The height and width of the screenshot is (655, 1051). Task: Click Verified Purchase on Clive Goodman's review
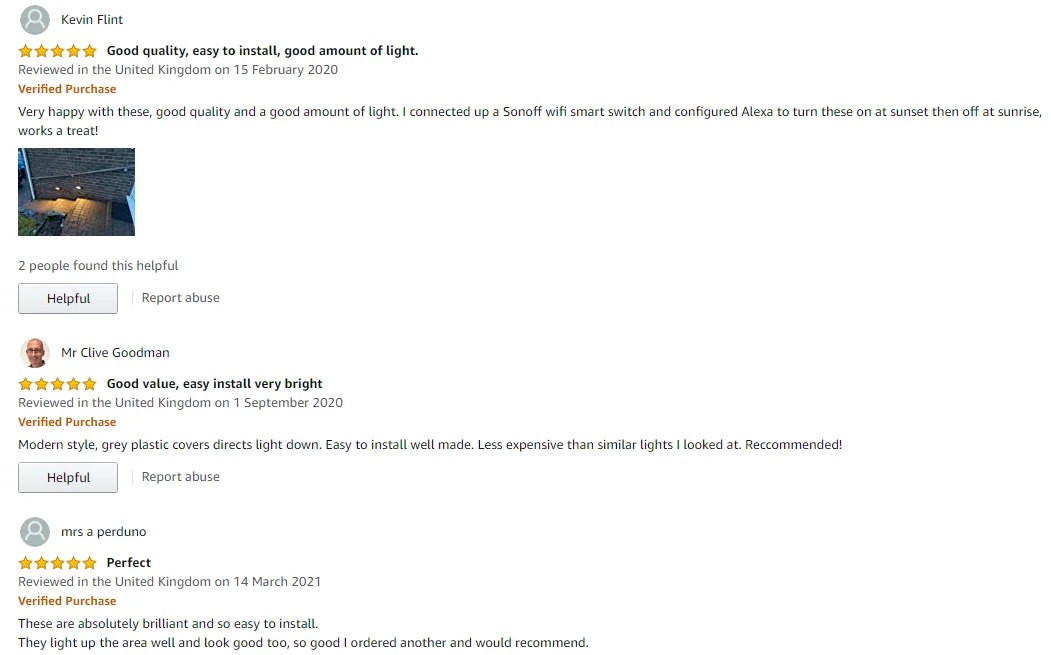pyautogui.click(x=67, y=422)
